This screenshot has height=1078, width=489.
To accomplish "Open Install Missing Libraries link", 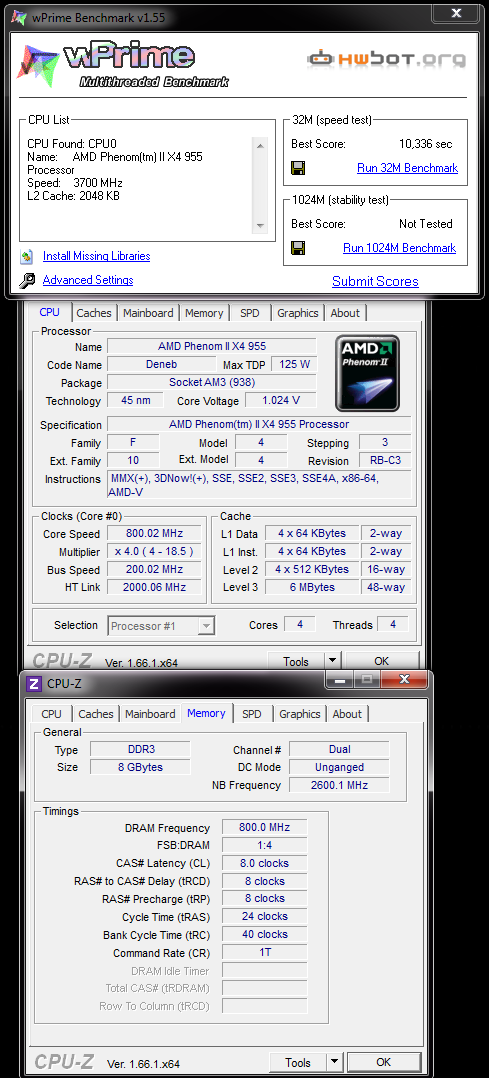I will 96,256.
